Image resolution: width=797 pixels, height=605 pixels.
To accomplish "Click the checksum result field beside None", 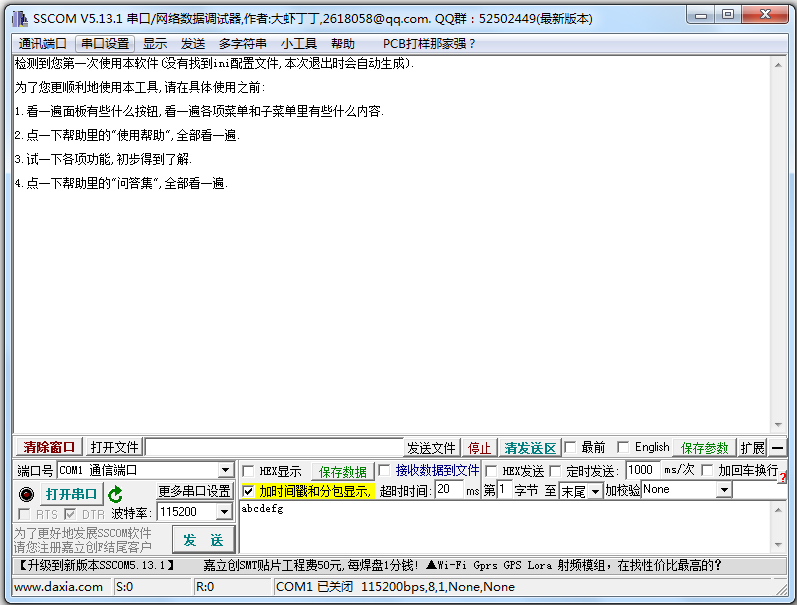I will pos(760,490).
